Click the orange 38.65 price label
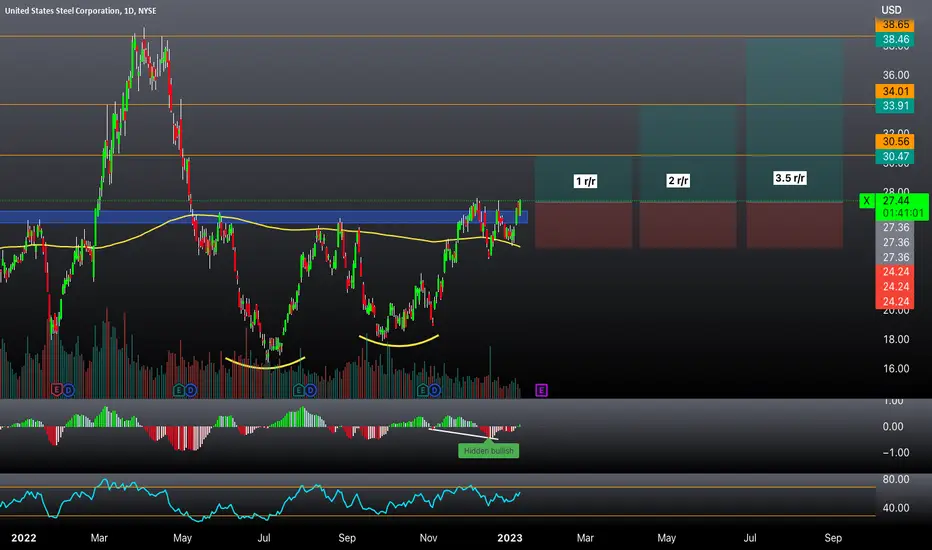Image resolution: width=932 pixels, height=550 pixels. (895, 25)
